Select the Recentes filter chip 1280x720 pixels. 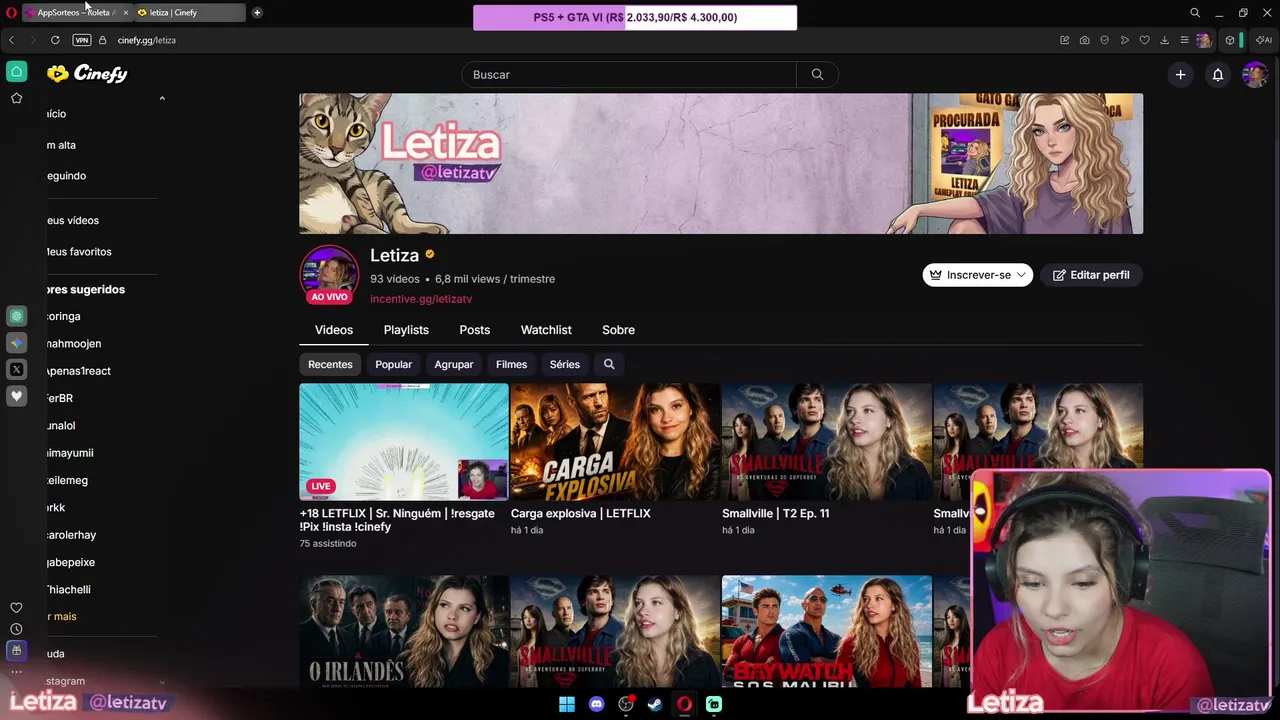(330, 364)
